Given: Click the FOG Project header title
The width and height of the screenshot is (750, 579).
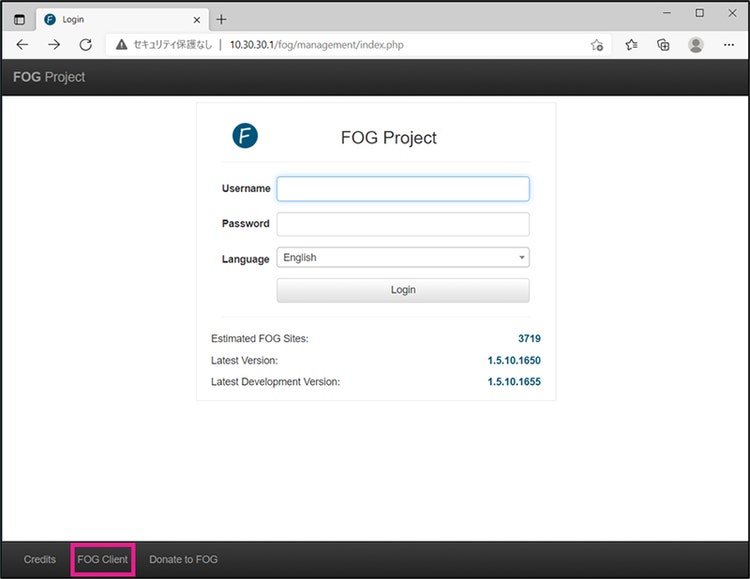Looking at the screenshot, I should pos(49,77).
